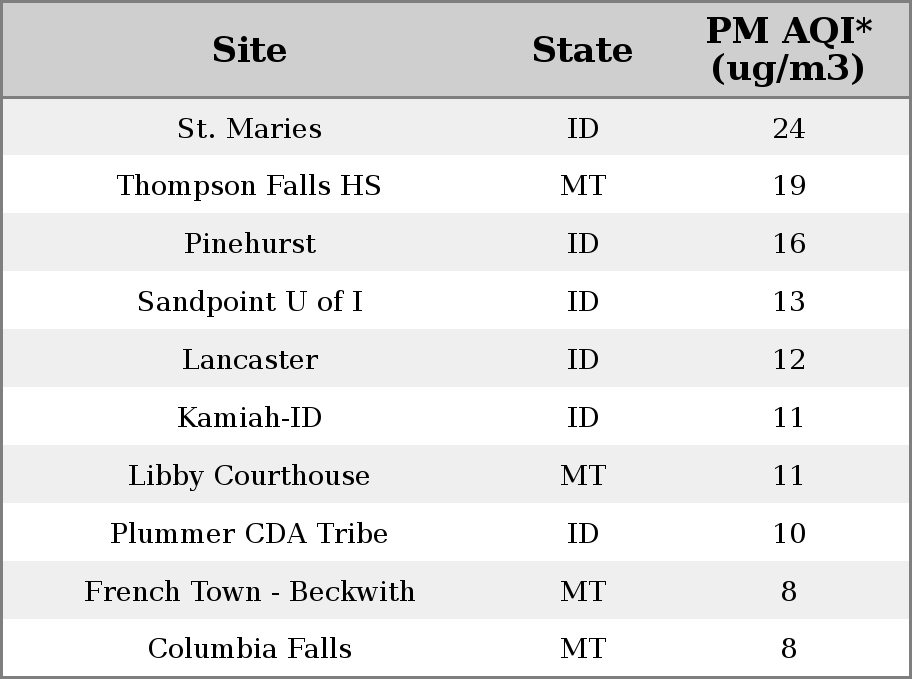
Task: Select the Libby Courthouse site cell
Action: point(249,475)
